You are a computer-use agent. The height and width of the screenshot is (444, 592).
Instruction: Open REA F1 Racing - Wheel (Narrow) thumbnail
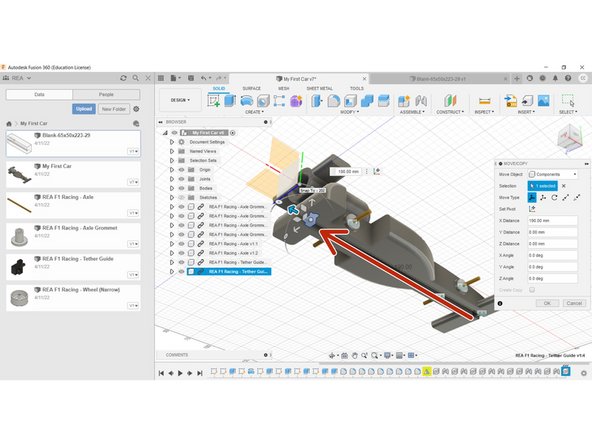tap(19, 298)
